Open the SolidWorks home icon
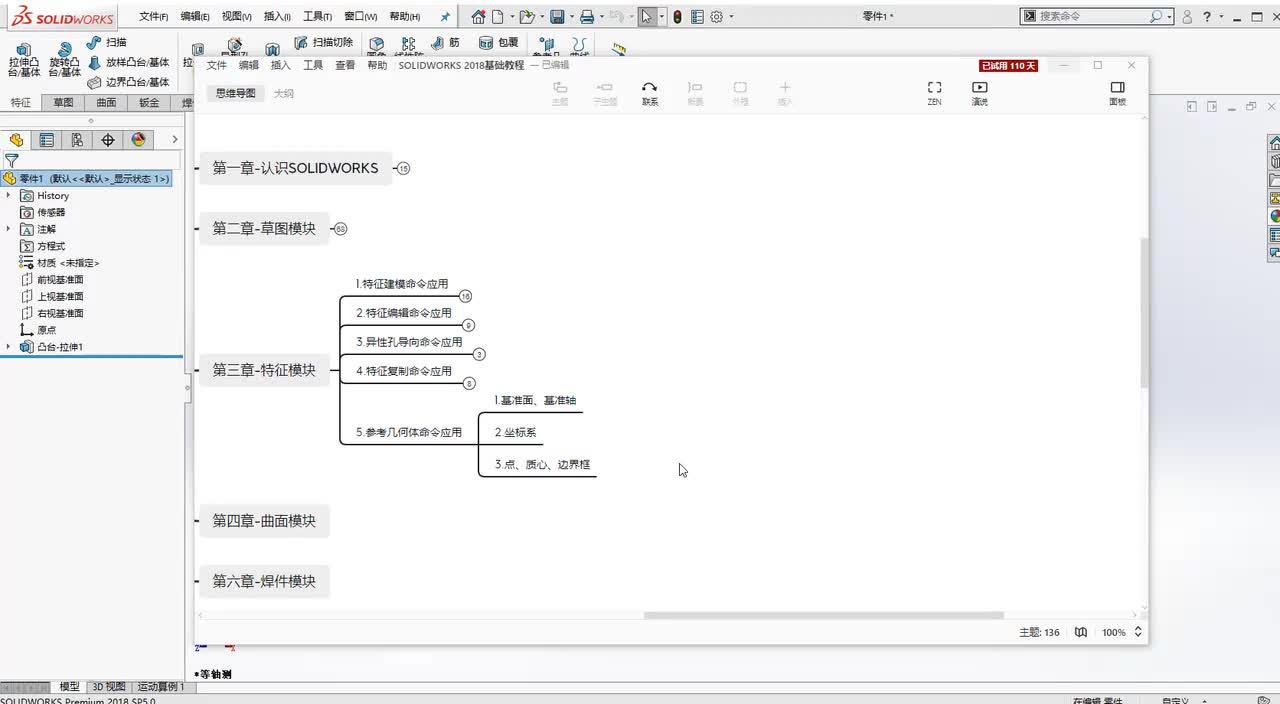The image size is (1280, 704). pyautogui.click(x=478, y=16)
